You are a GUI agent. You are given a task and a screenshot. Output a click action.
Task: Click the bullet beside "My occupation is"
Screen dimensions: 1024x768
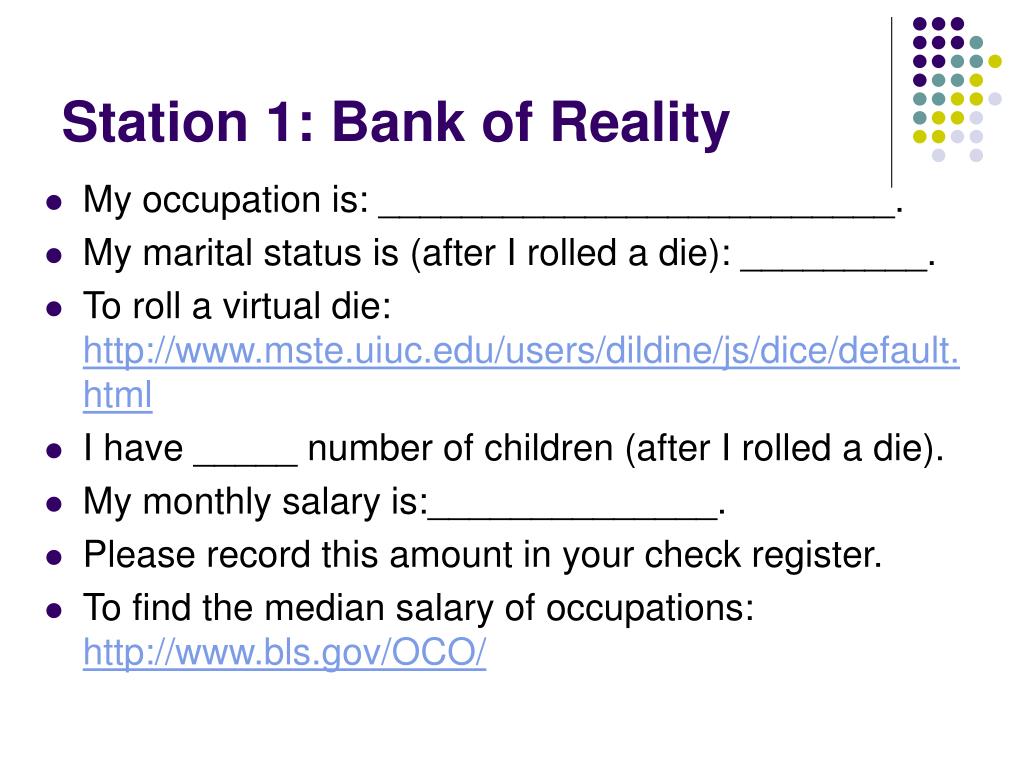(54, 201)
